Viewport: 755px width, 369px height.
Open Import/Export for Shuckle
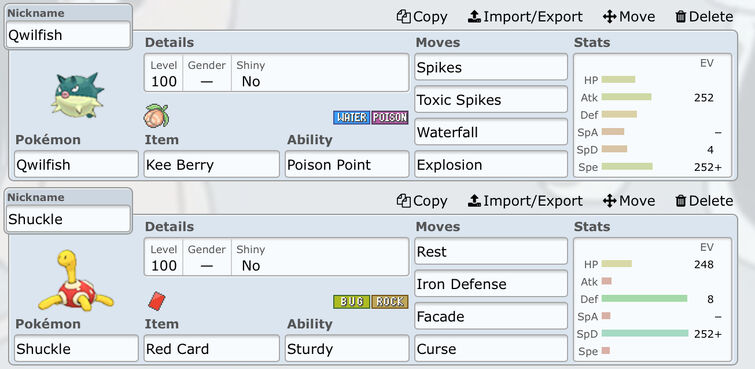coord(525,201)
